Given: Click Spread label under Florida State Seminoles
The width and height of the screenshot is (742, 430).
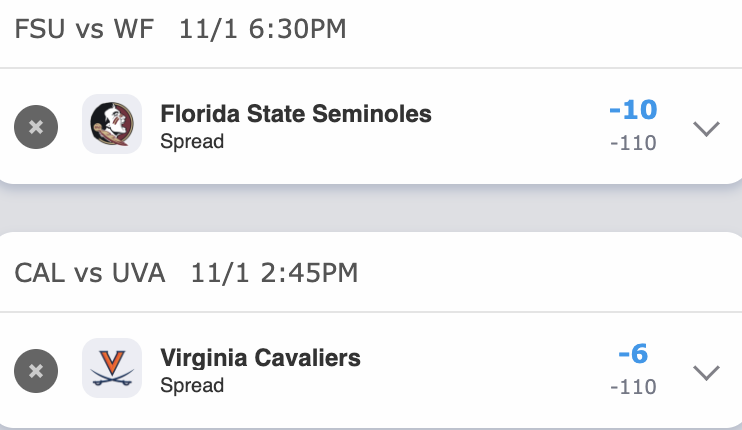Looking at the screenshot, I should (192, 141).
